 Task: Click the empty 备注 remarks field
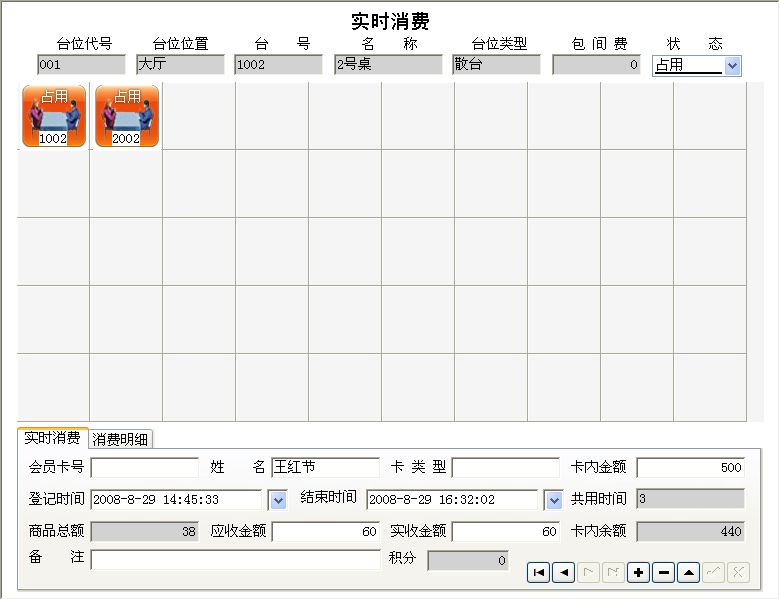[235, 560]
